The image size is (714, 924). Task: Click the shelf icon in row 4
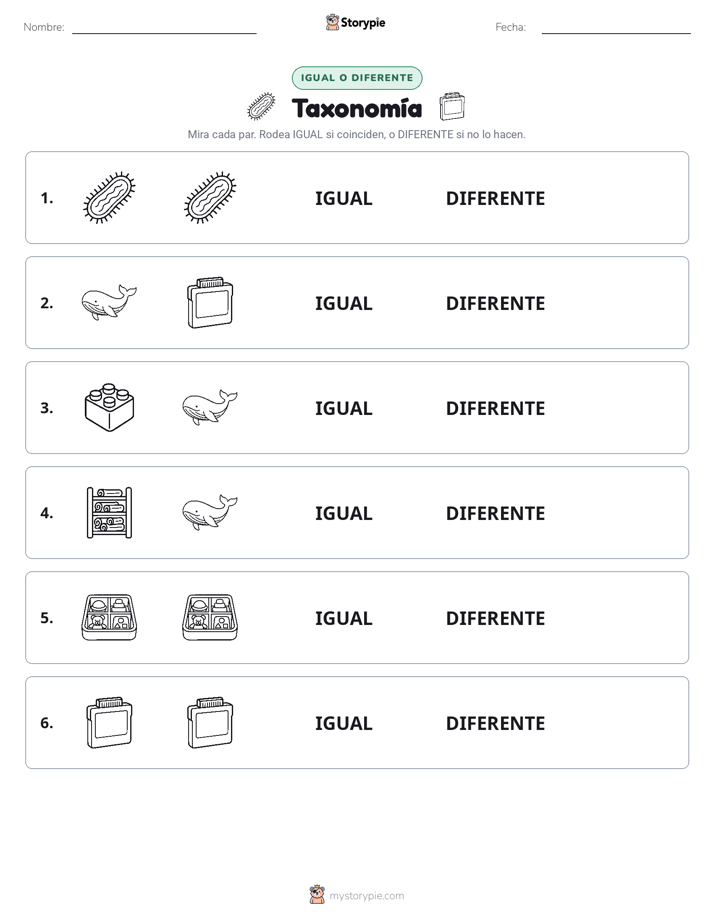point(109,512)
